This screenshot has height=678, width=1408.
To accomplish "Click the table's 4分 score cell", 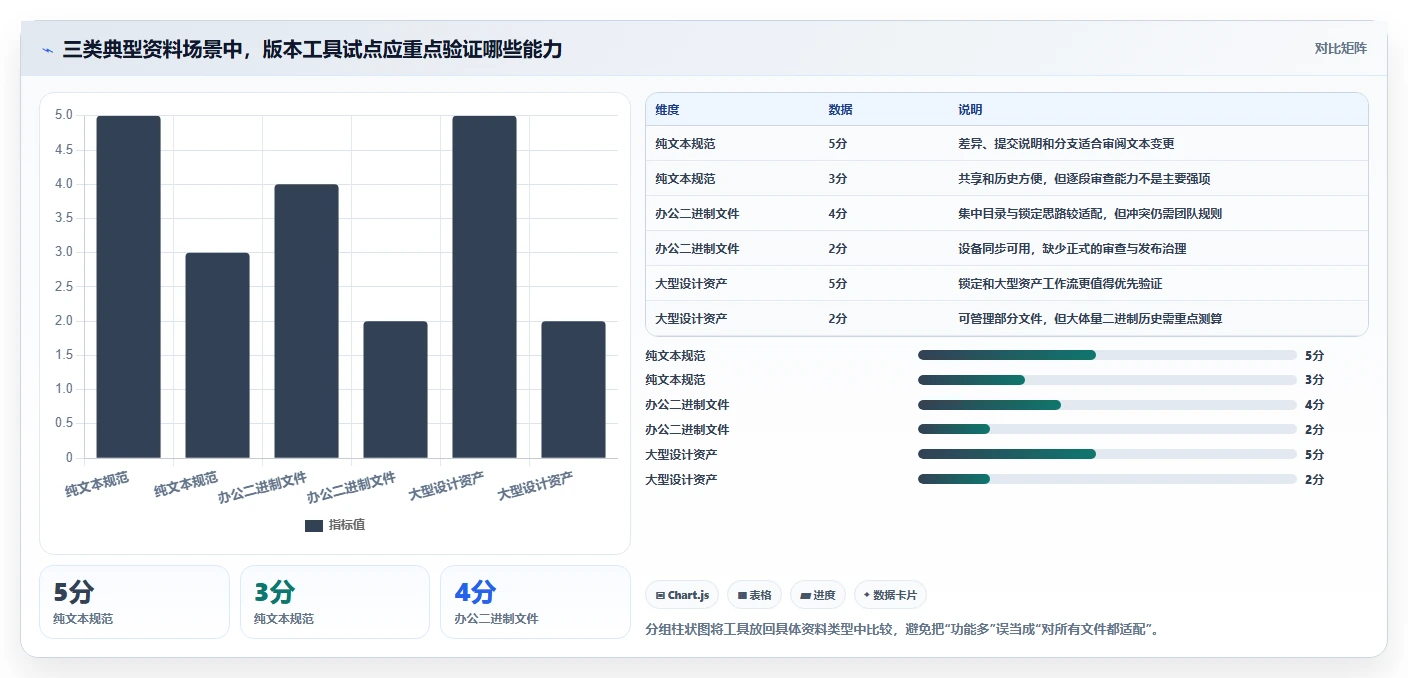I will pos(838,214).
